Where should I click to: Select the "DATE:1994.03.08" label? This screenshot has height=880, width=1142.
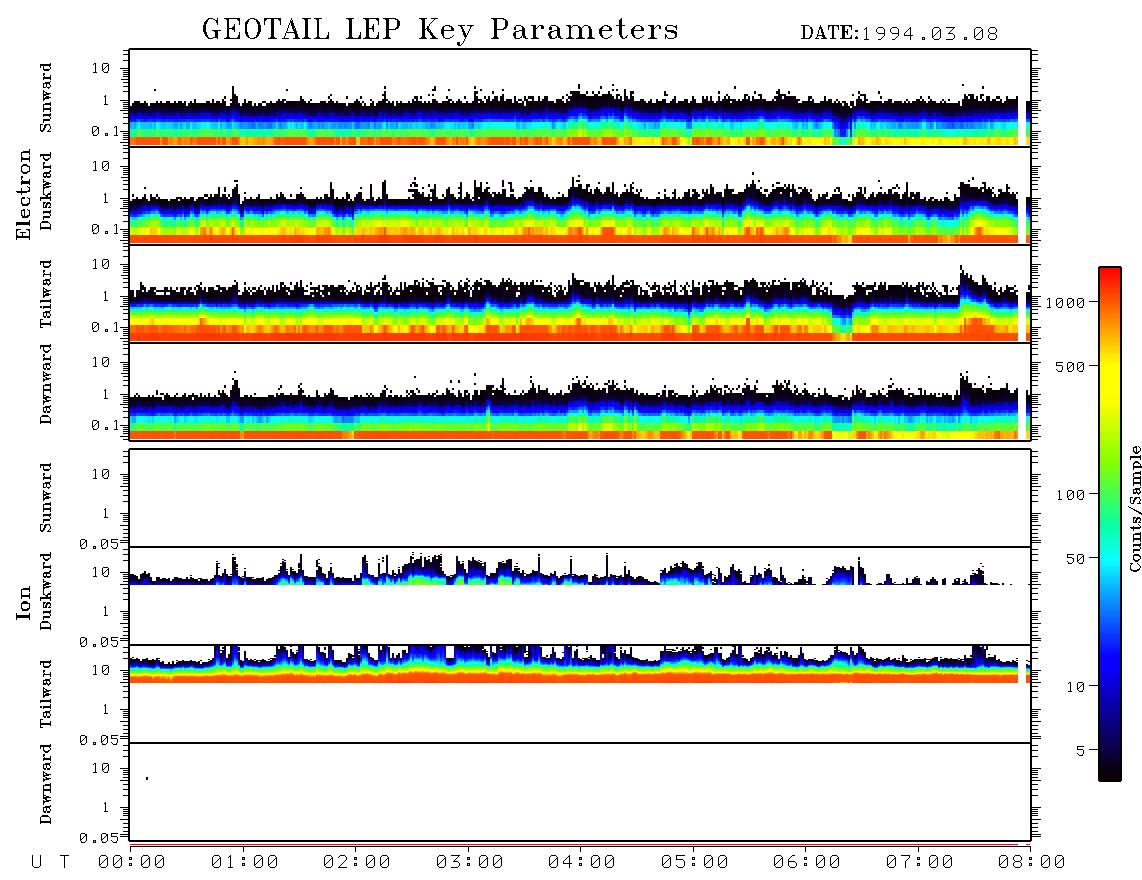coord(899,34)
